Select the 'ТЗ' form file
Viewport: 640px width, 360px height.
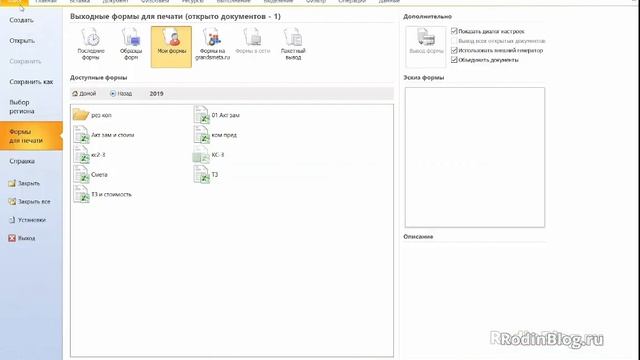206,174
